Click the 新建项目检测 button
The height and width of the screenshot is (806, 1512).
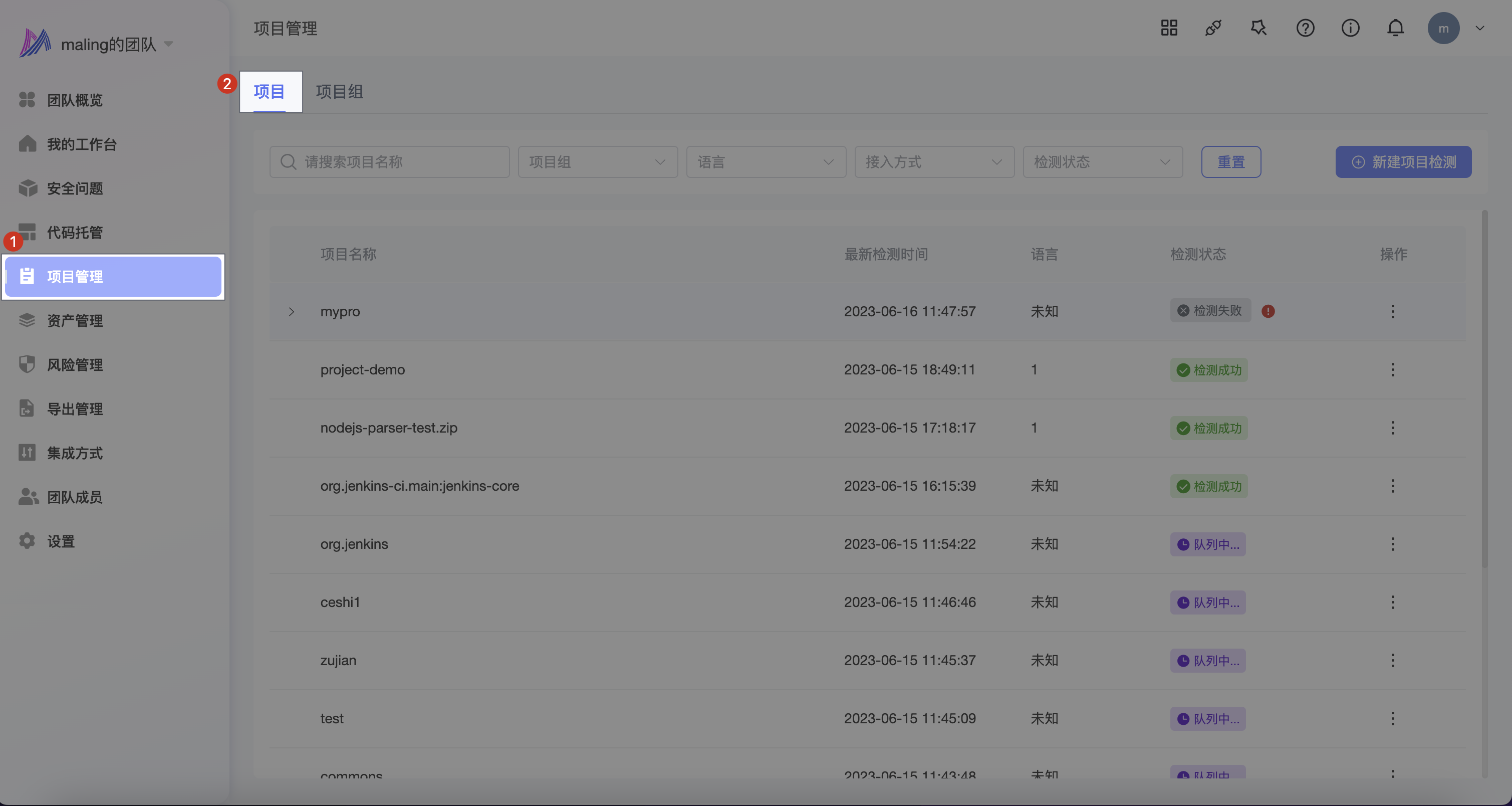(x=1403, y=162)
